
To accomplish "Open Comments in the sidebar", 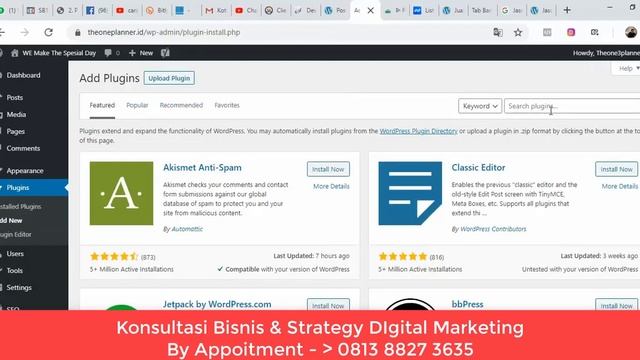I will point(23,148).
